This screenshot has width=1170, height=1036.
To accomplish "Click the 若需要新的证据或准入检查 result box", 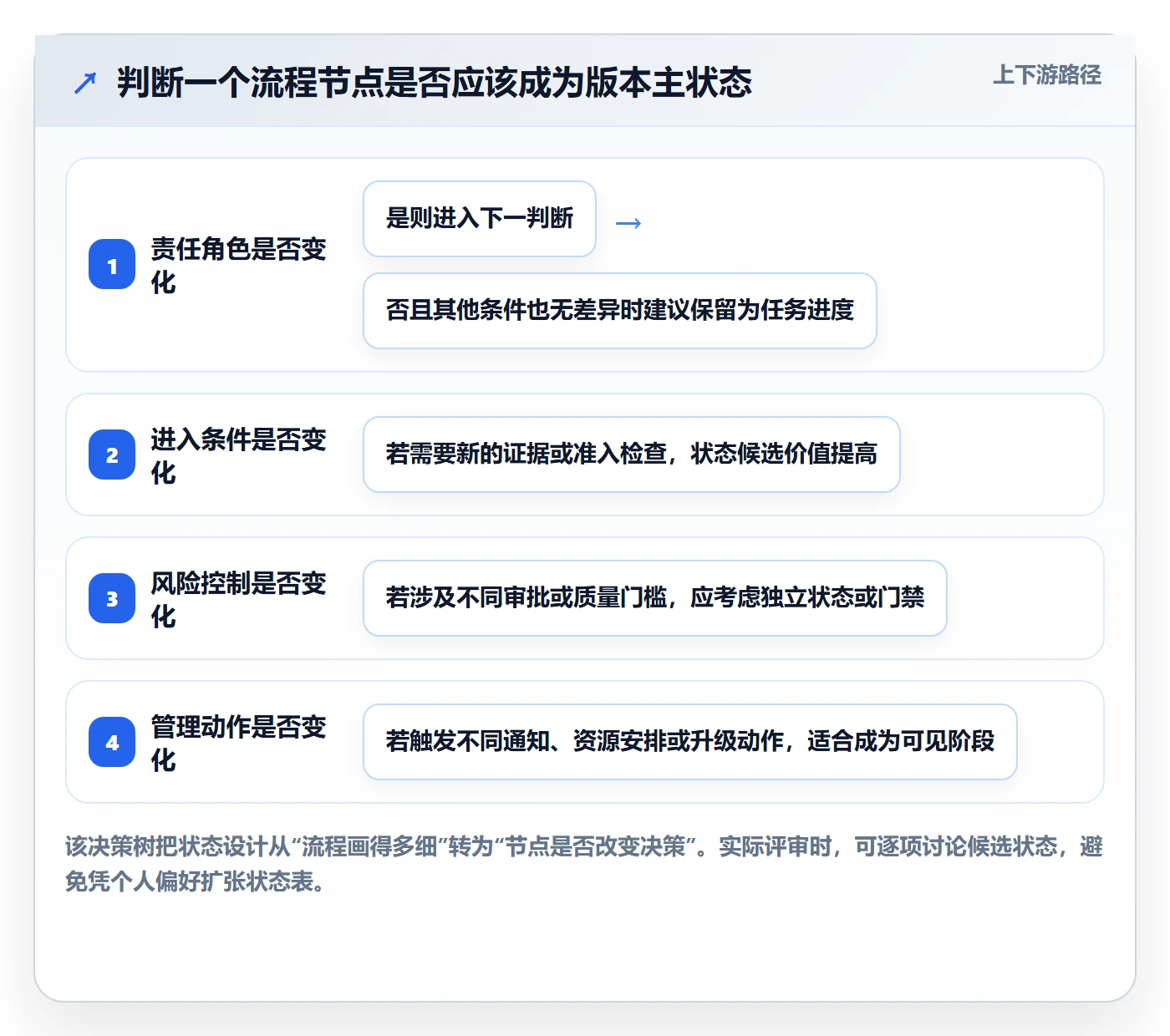I will click(x=632, y=455).
